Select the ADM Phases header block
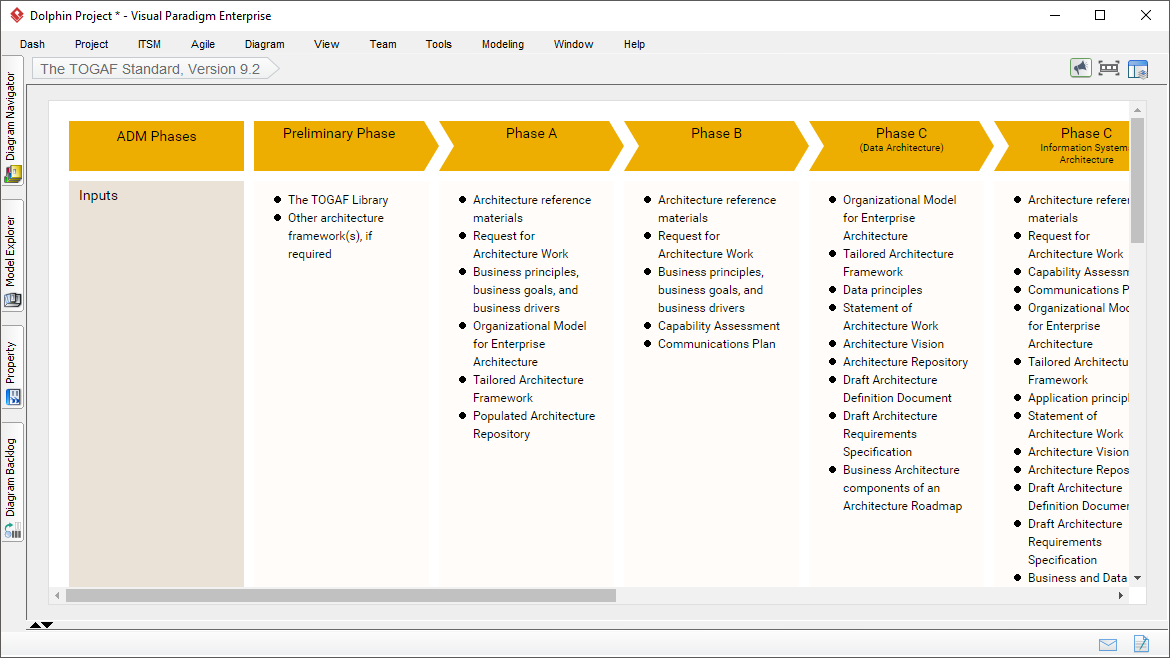 (157, 146)
